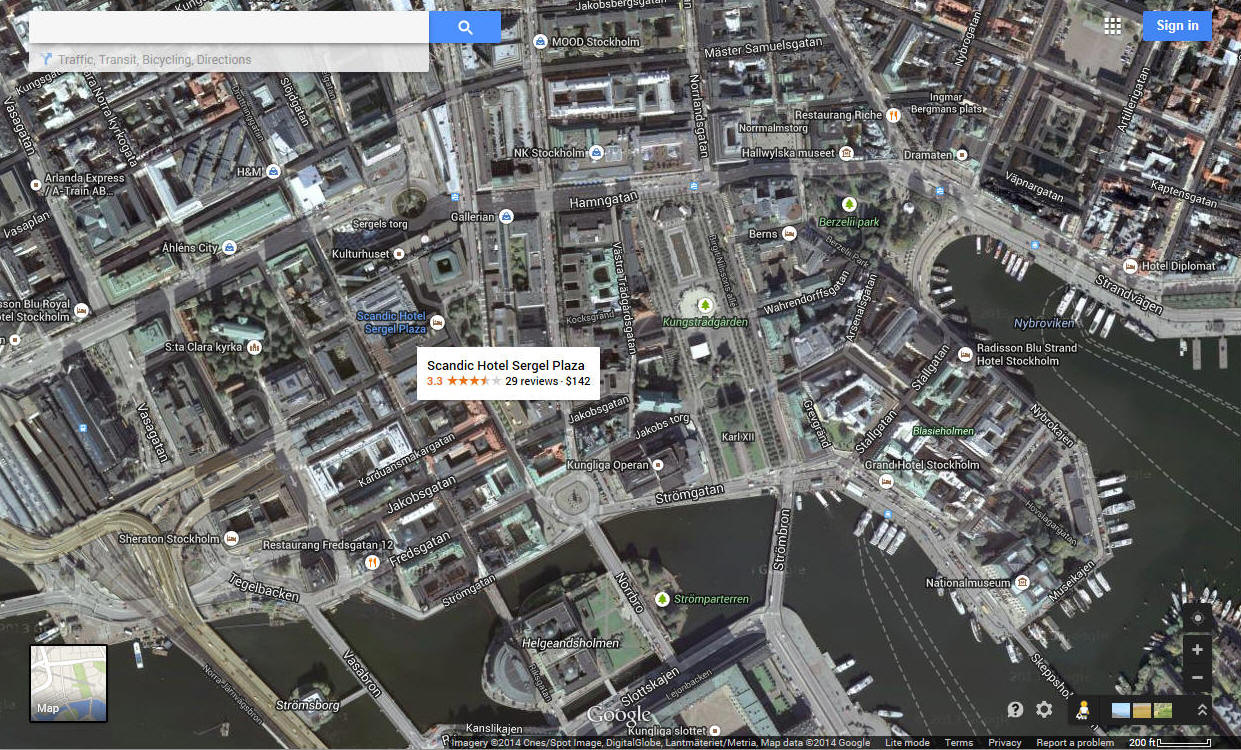Viewport: 1241px width, 750px height.
Task: Select the S:ta Clara kyrka church marker
Action: [x=254, y=347]
